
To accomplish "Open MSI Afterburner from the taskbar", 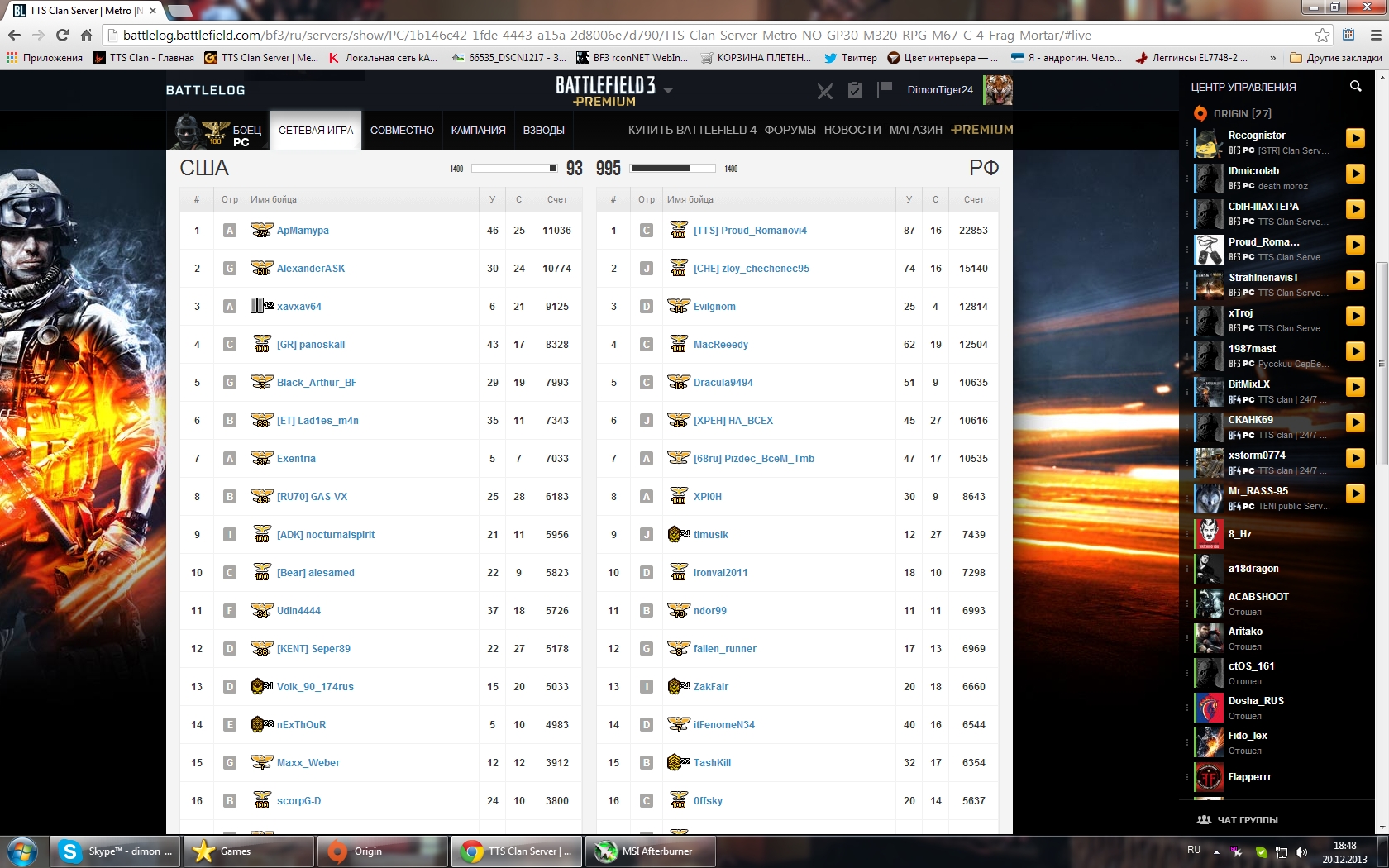I will [x=651, y=851].
